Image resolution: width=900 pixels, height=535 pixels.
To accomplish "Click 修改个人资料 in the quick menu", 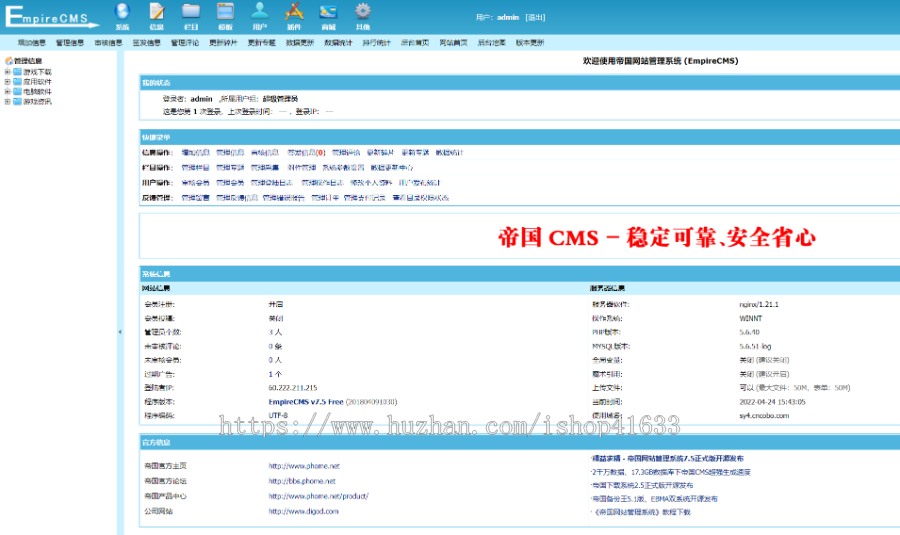I will (x=371, y=183).
